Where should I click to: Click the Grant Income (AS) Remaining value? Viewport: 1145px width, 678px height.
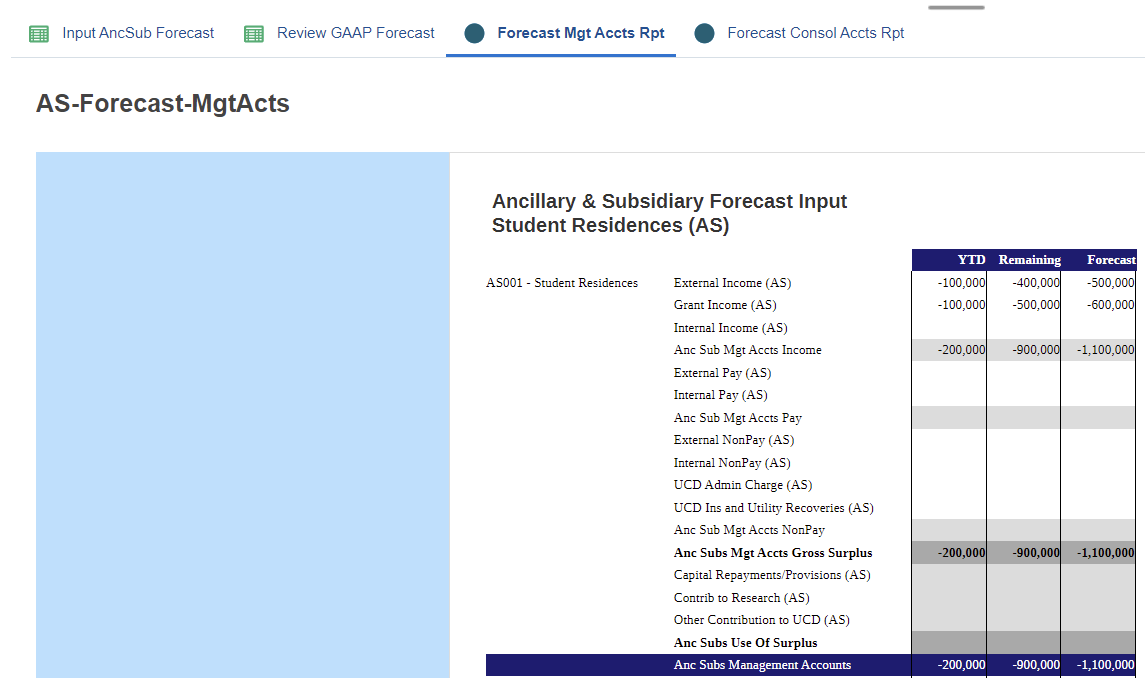(1035, 305)
